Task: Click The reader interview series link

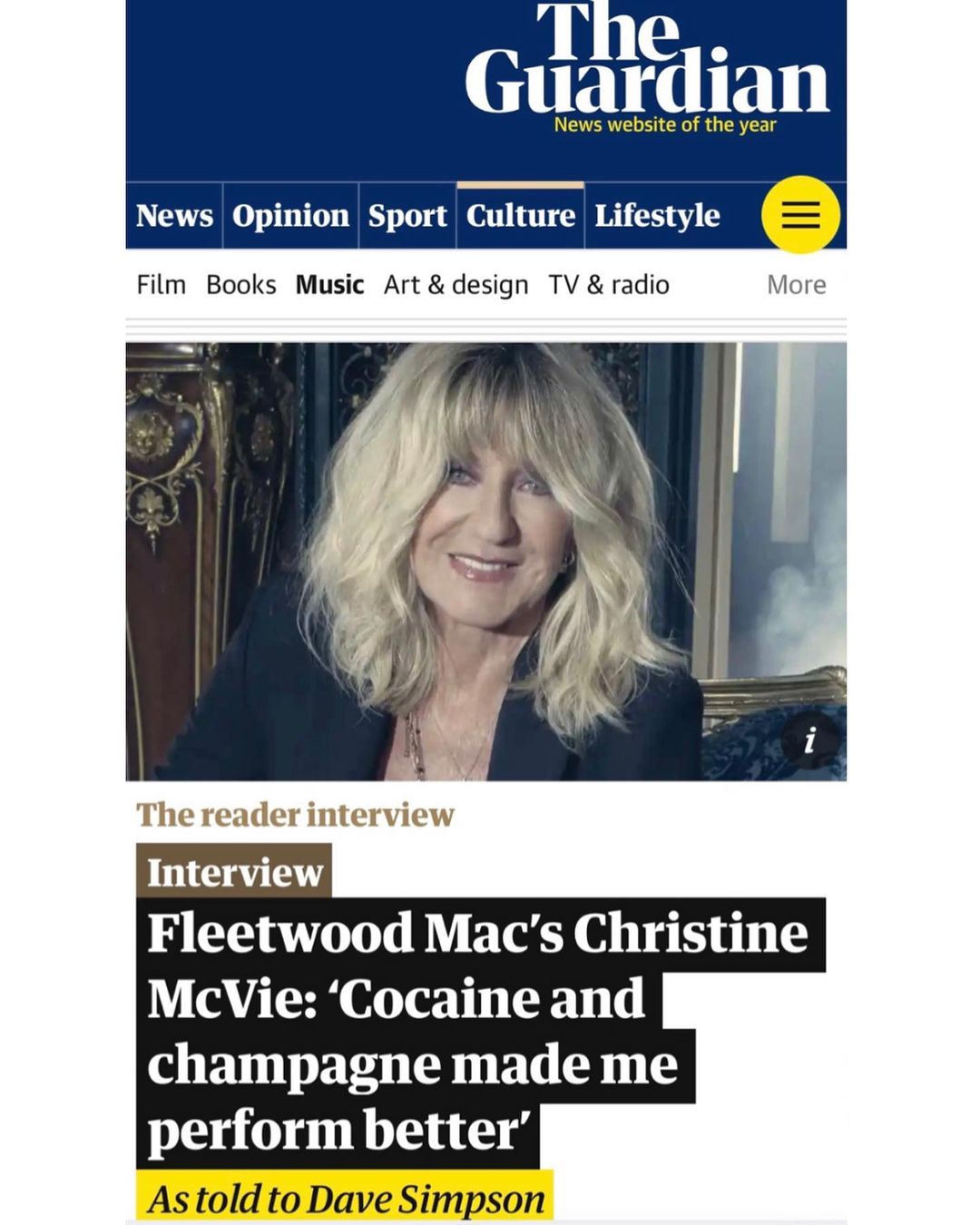Action: (x=295, y=815)
